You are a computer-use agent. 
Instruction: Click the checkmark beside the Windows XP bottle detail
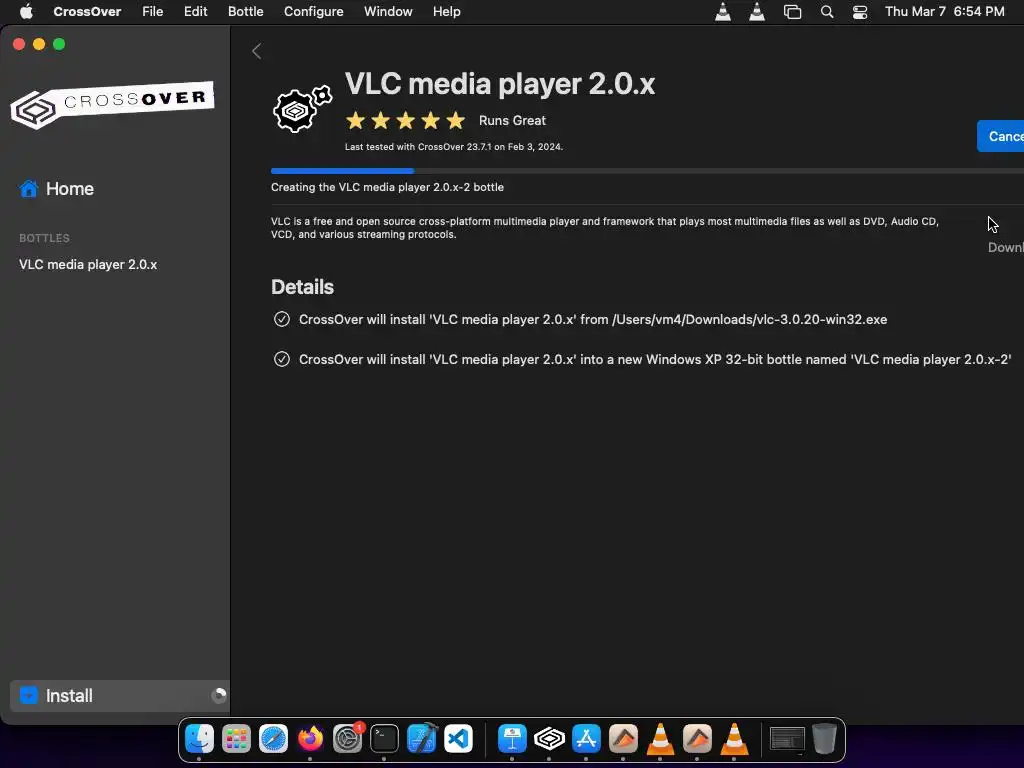(x=281, y=359)
